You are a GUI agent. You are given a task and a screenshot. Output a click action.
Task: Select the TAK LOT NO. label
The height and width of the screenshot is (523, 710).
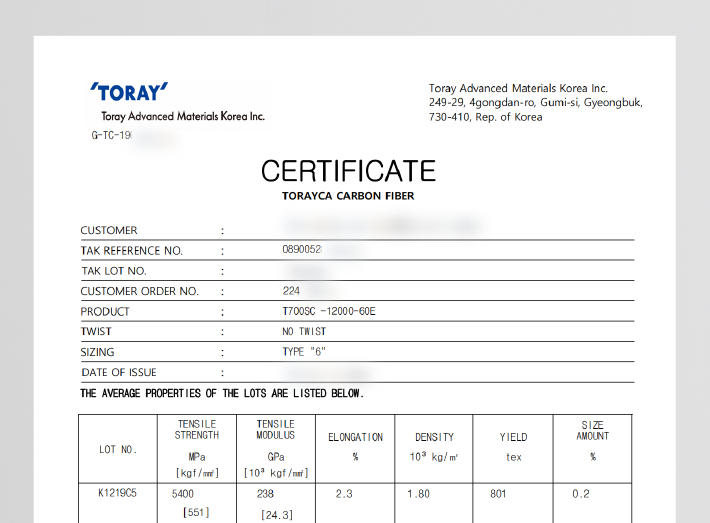(114, 271)
